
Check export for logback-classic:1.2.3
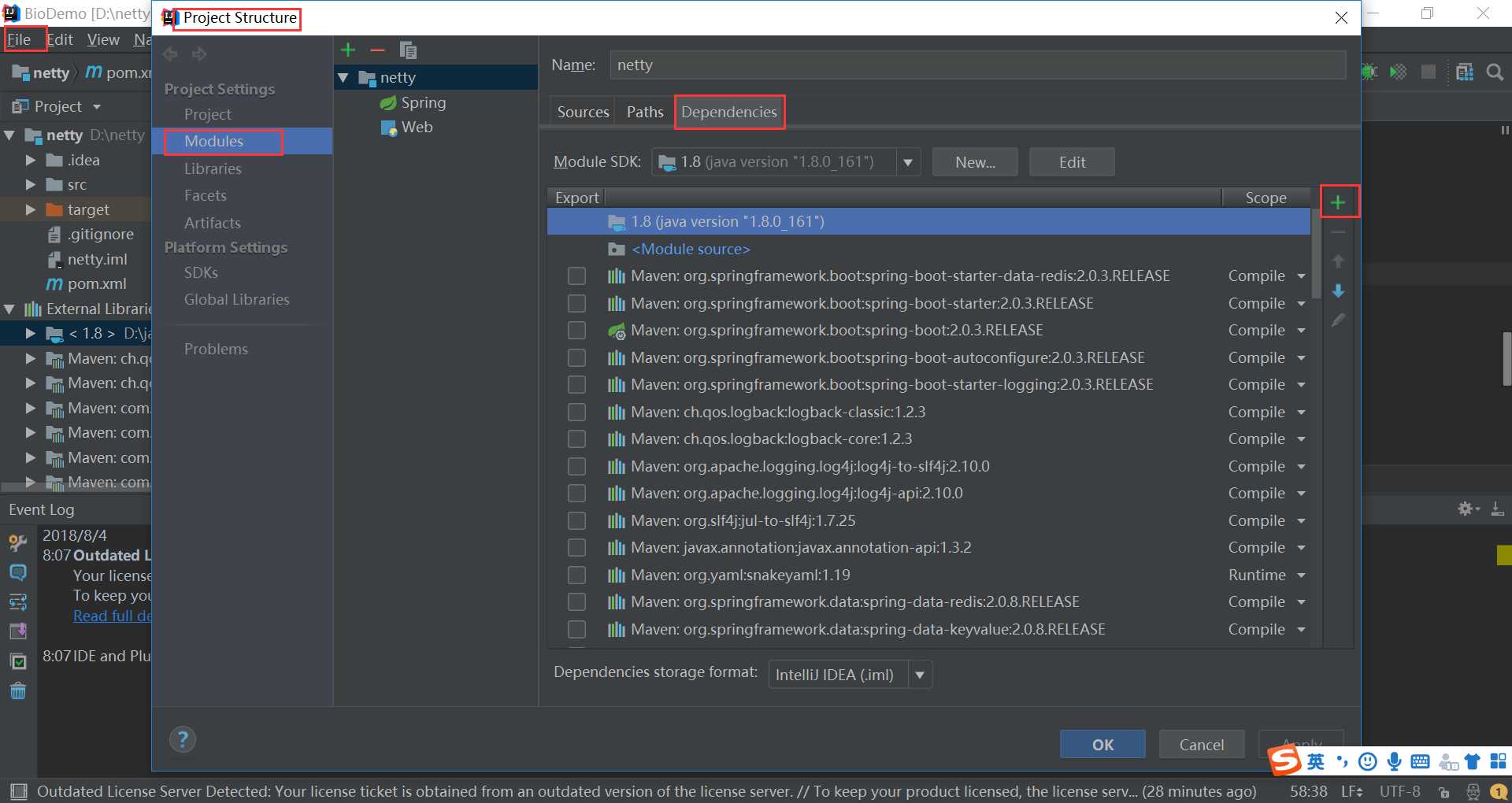(576, 412)
